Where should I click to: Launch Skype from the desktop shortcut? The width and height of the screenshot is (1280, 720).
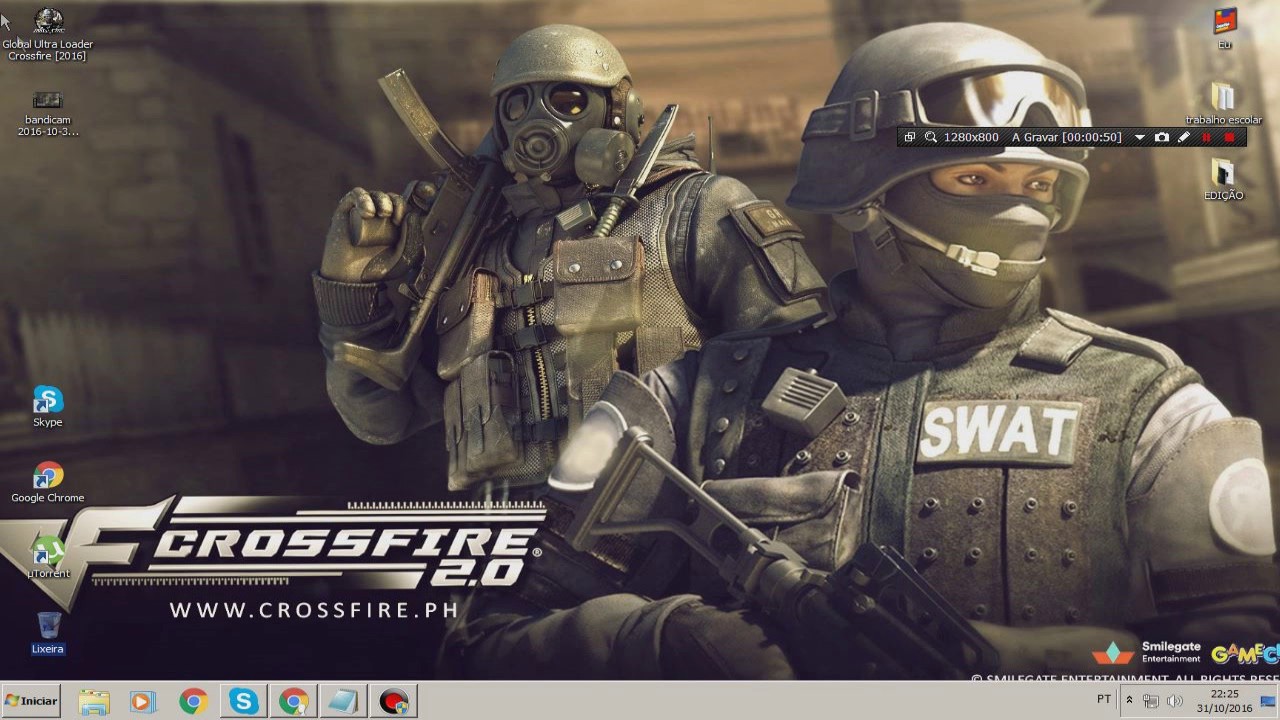[47, 406]
